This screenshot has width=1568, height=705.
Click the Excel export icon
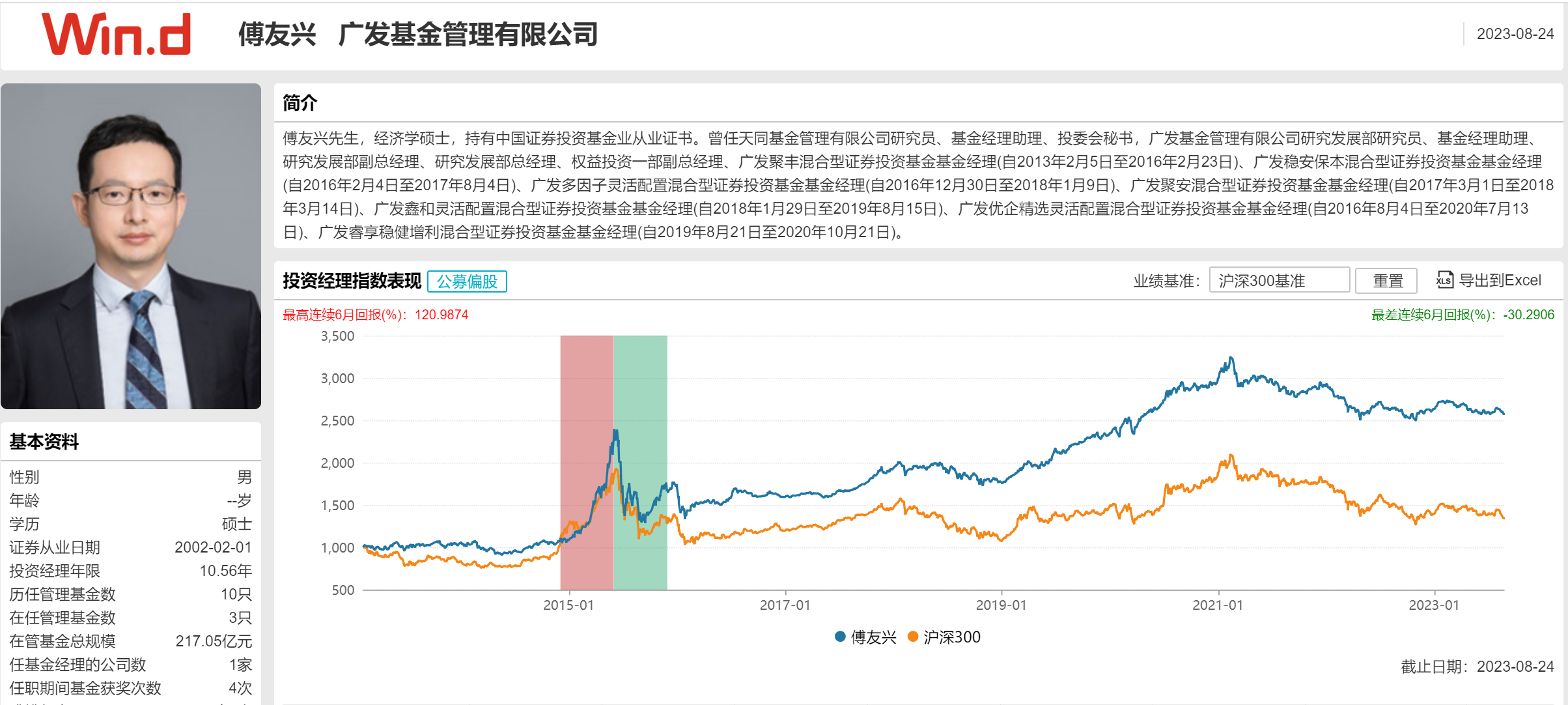[x=1444, y=280]
